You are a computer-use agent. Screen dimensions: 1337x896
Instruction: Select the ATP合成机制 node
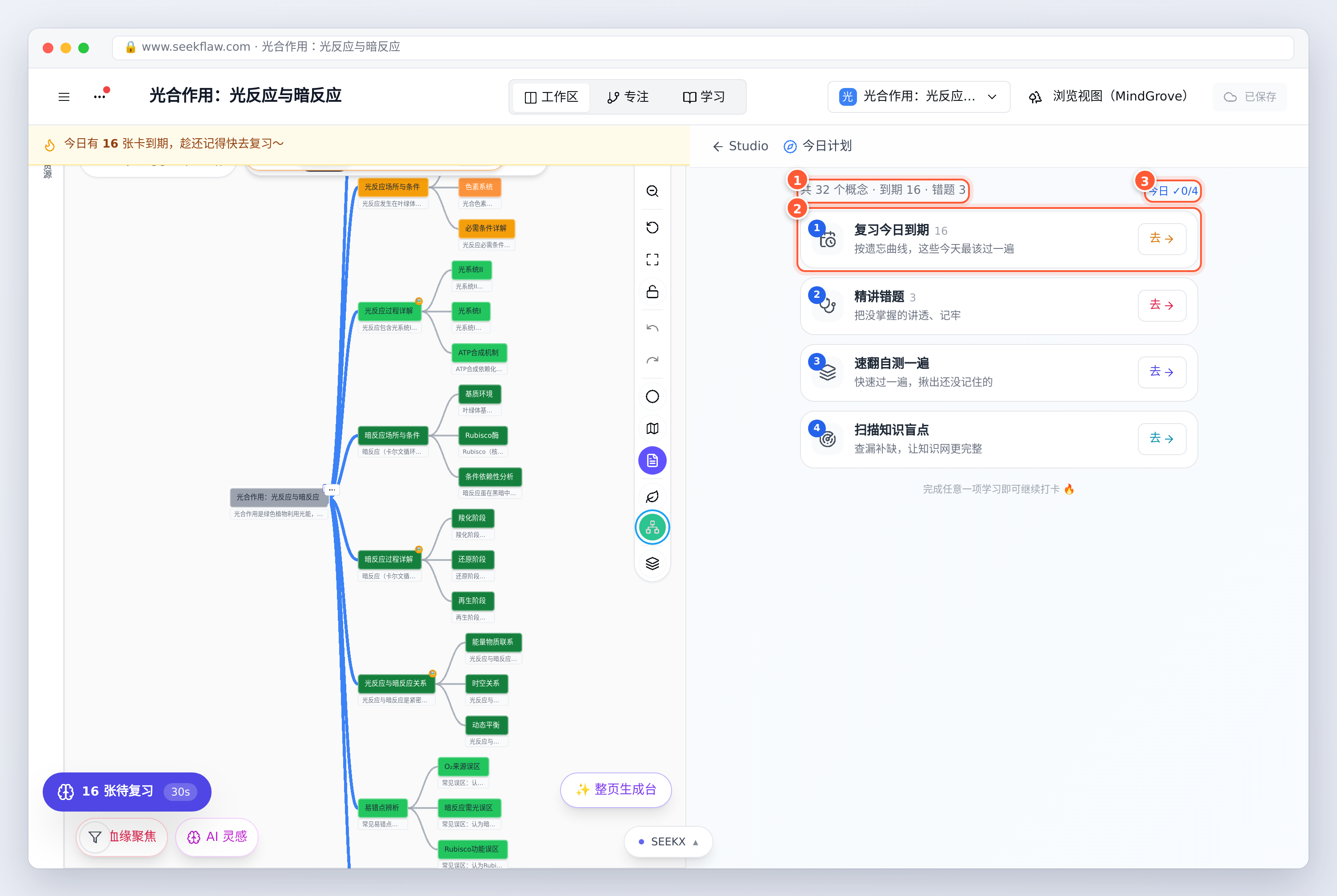[479, 353]
